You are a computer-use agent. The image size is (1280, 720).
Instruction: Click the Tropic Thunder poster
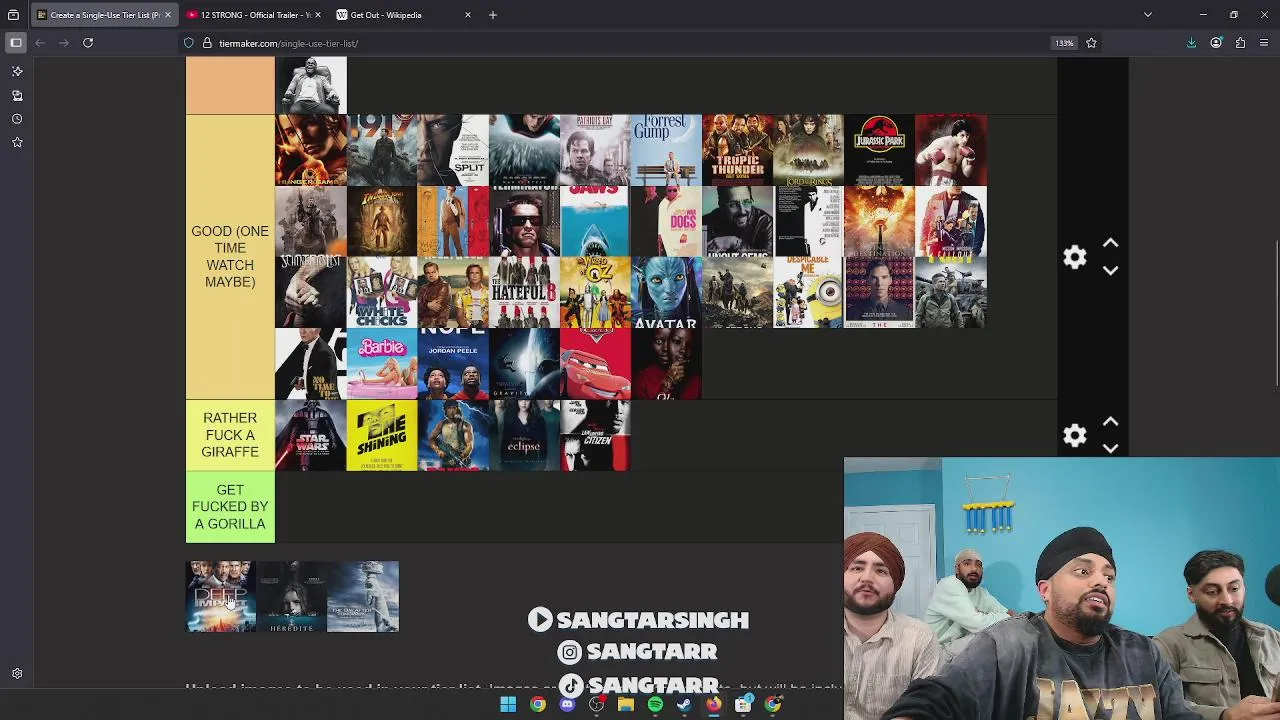[737, 150]
